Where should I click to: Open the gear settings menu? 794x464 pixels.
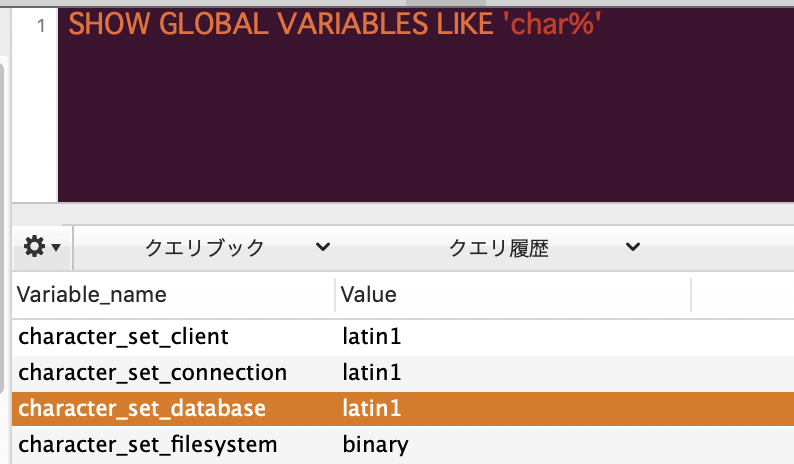42,247
